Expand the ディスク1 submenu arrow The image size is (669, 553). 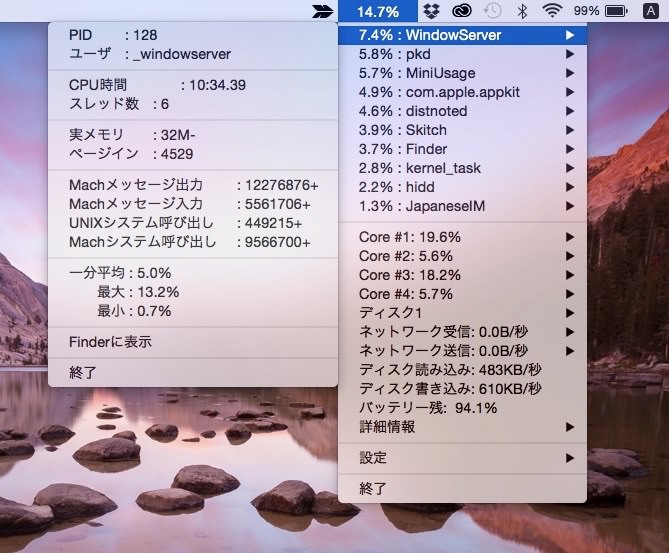click(x=570, y=313)
